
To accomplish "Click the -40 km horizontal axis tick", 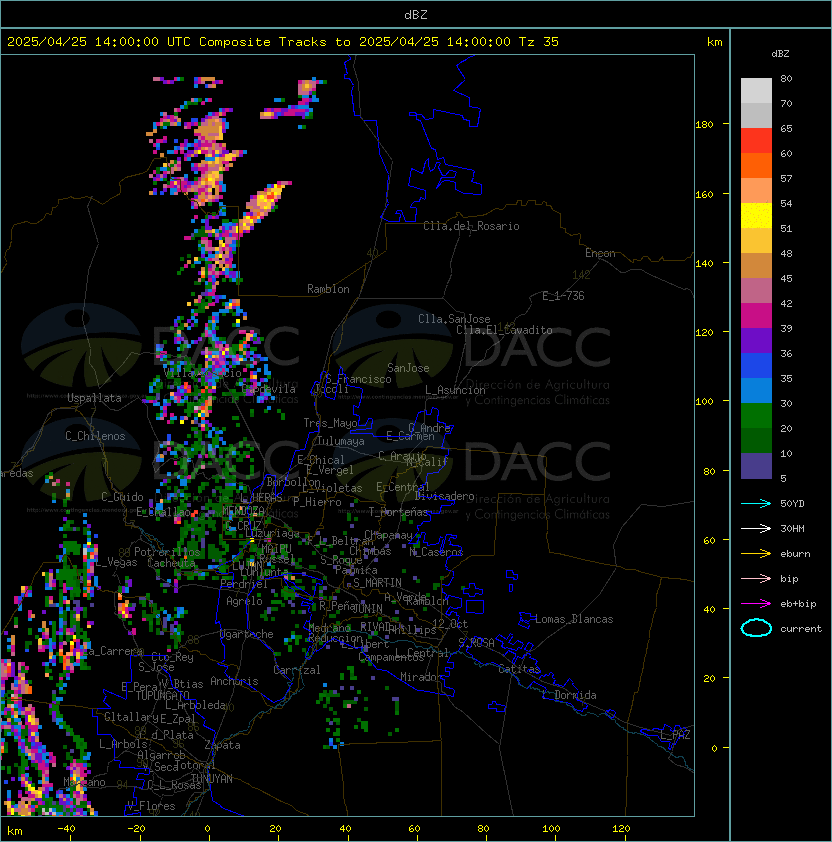I will pos(66,829).
